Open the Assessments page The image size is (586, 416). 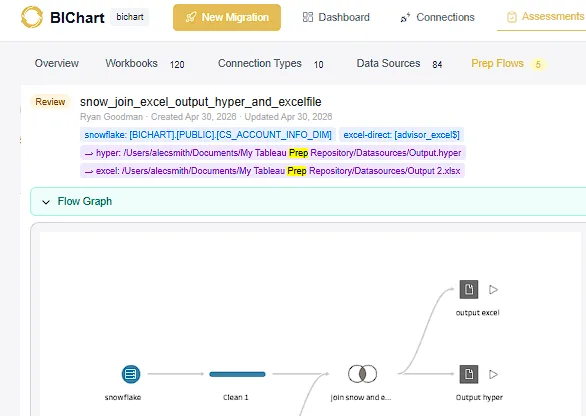click(545, 17)
